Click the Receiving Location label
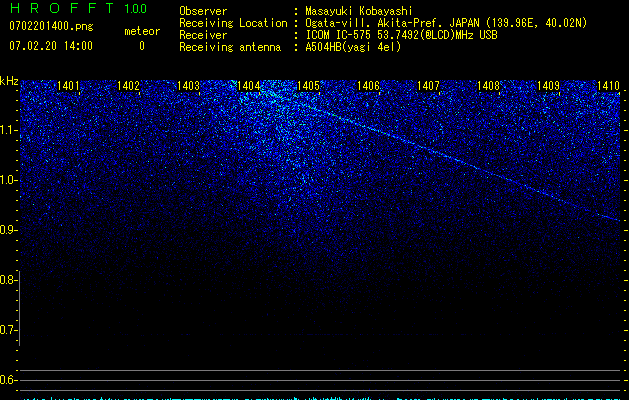 click(233, 23)
